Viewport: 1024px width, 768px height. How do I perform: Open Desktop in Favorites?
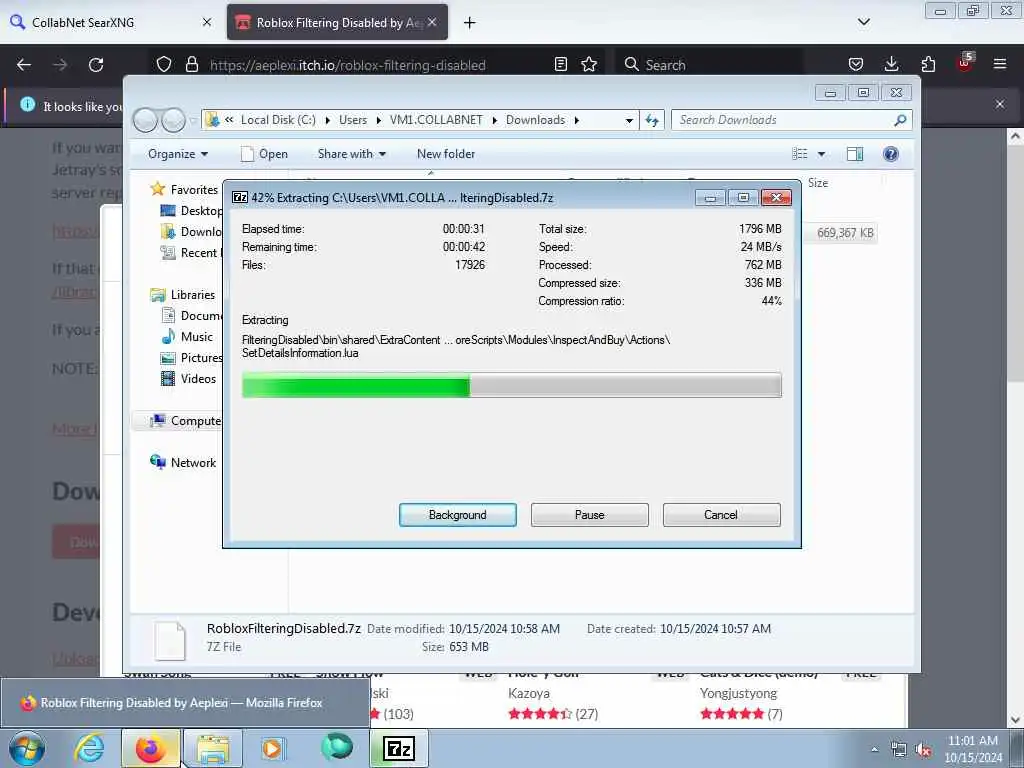193,210
